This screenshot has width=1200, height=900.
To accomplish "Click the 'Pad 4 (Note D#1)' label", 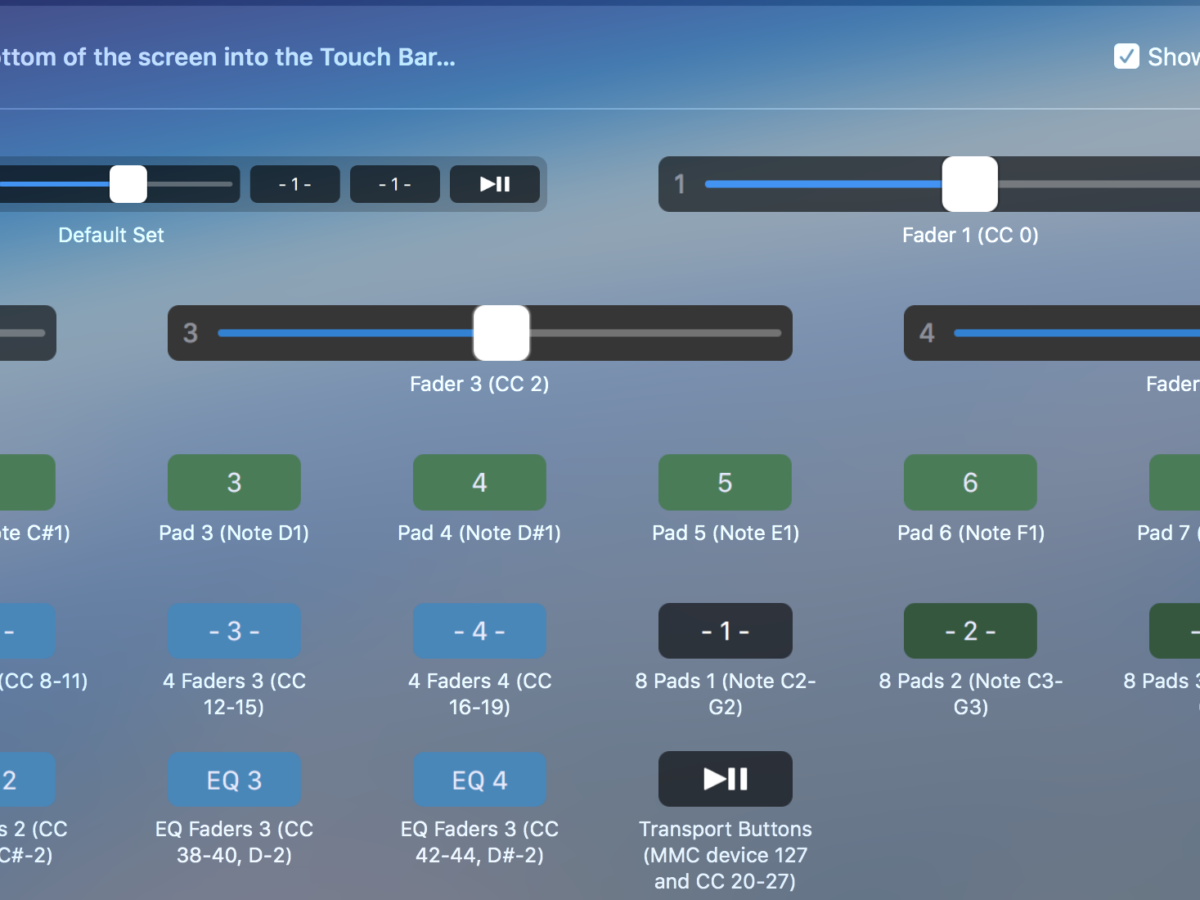I will (x=480, y=533).
